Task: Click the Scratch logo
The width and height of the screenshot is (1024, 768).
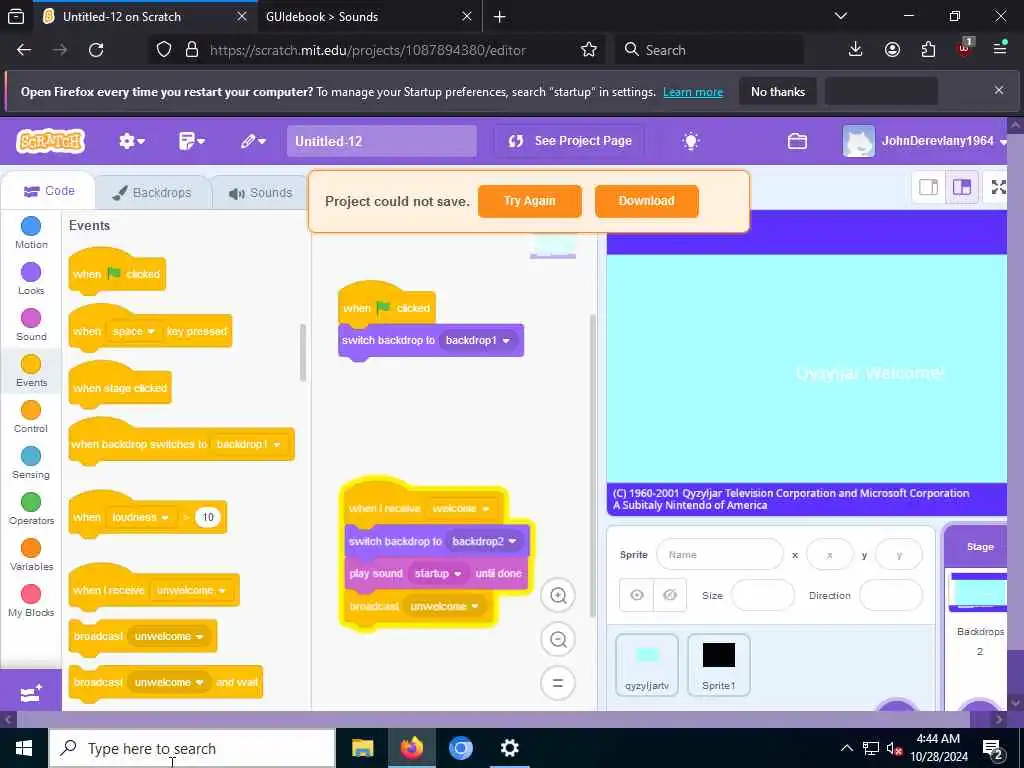Action: (50, 141)
